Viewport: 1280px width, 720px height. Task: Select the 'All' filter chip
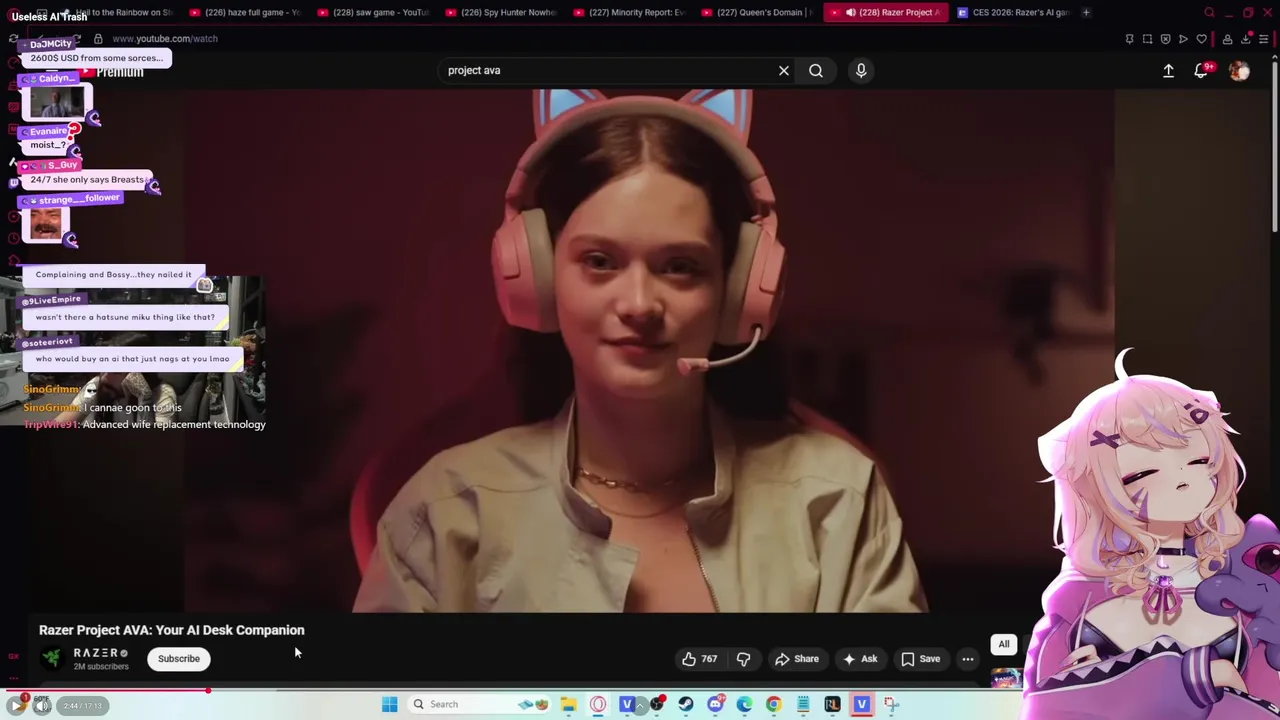point(1004,644)
